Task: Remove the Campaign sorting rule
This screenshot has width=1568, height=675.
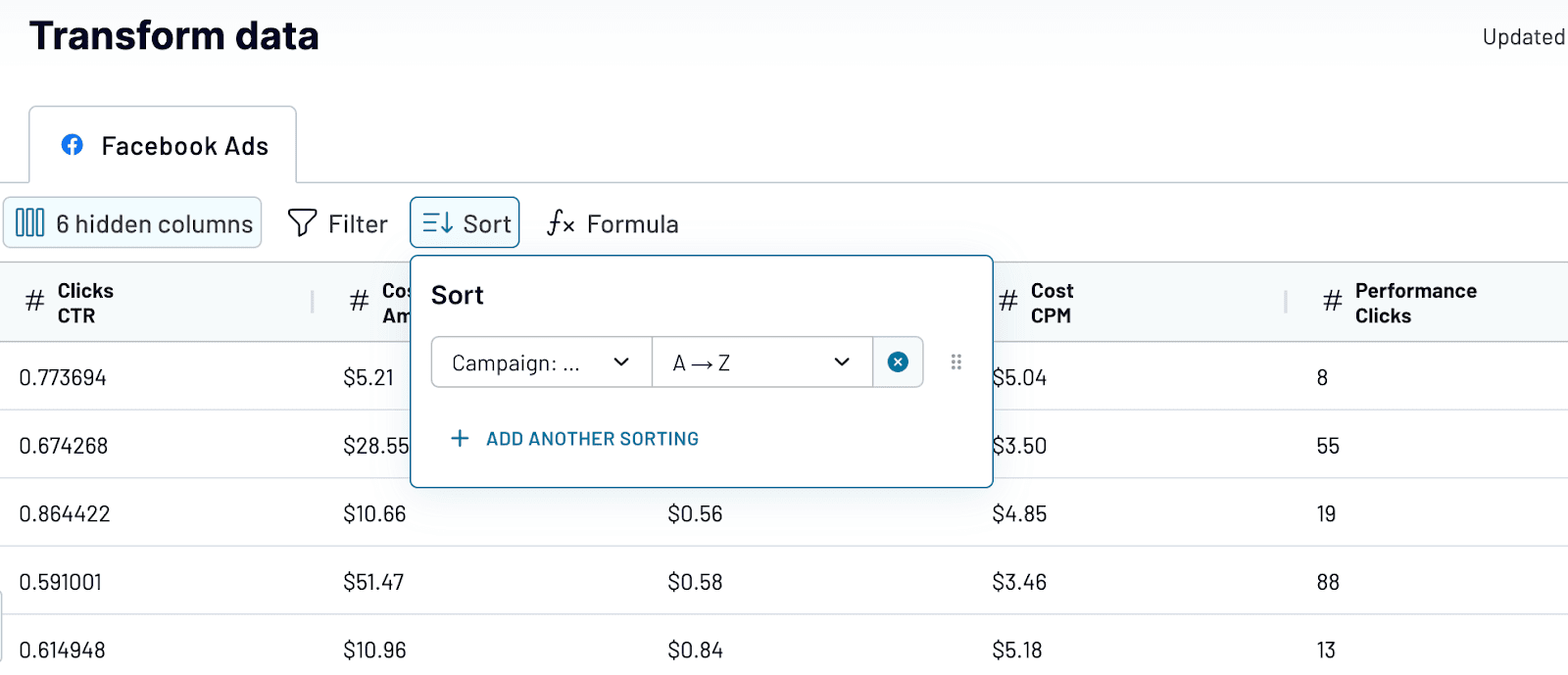Action: 897,362
